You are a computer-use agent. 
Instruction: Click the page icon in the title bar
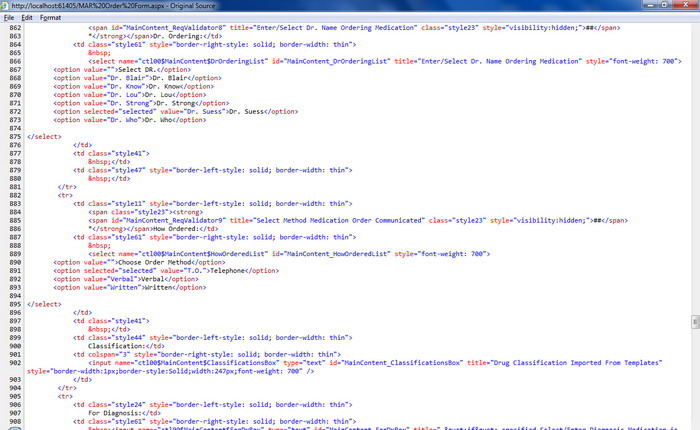tap(6, 5)
